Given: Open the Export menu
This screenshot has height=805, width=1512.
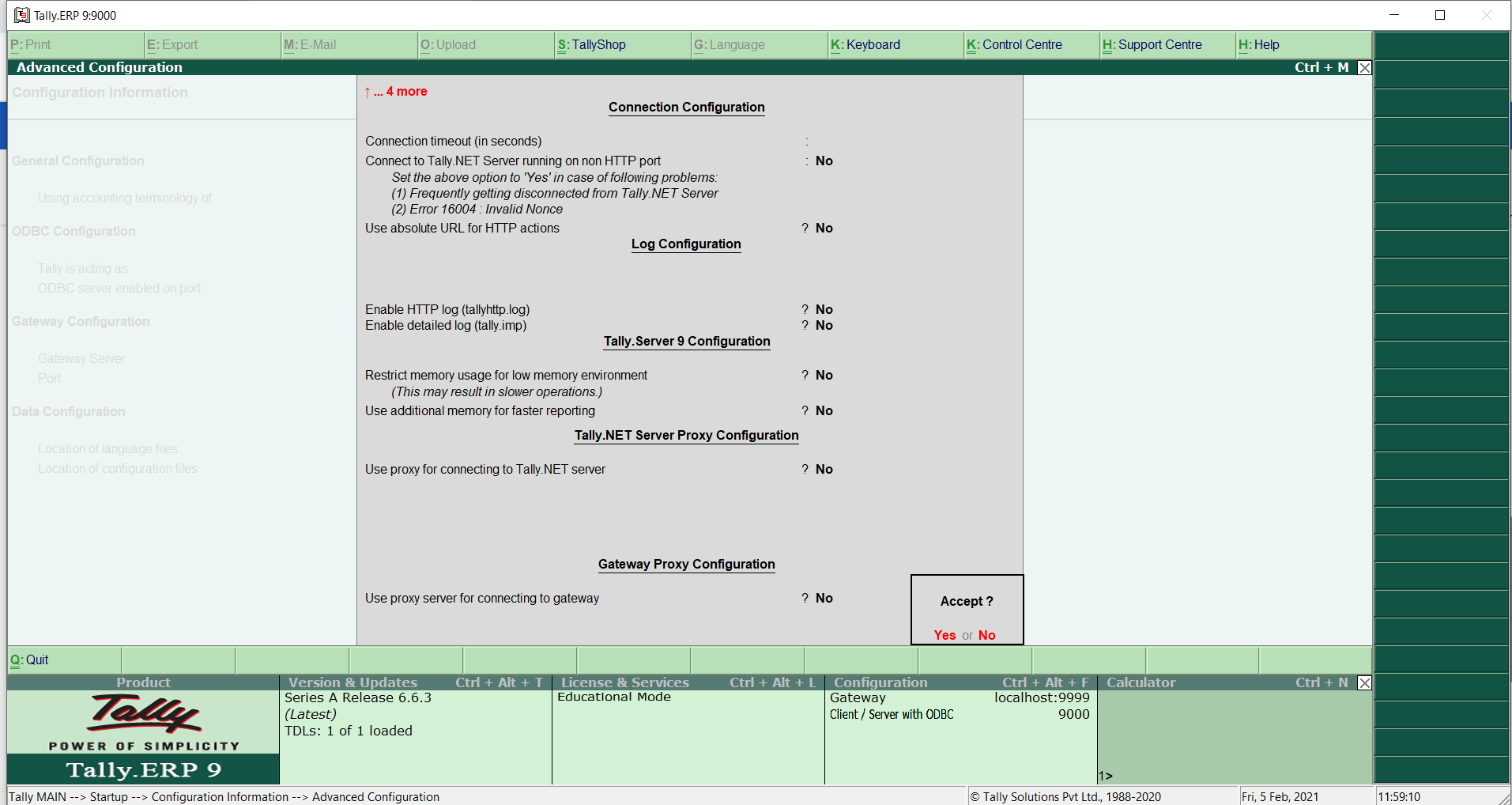Looking at the screenshot, I should (213, 45).
